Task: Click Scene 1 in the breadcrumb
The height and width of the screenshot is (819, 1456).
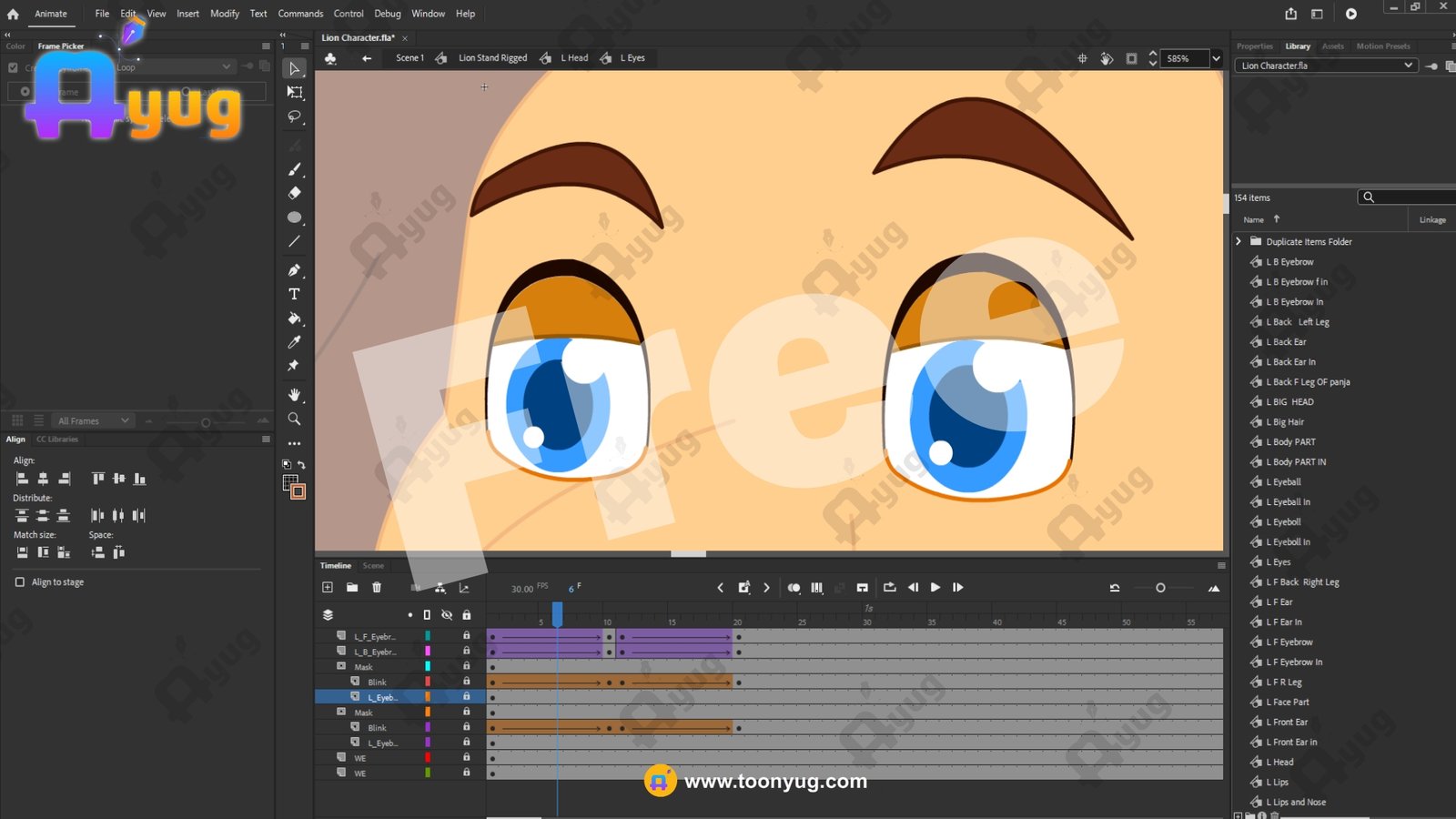Action: (409, 58)
